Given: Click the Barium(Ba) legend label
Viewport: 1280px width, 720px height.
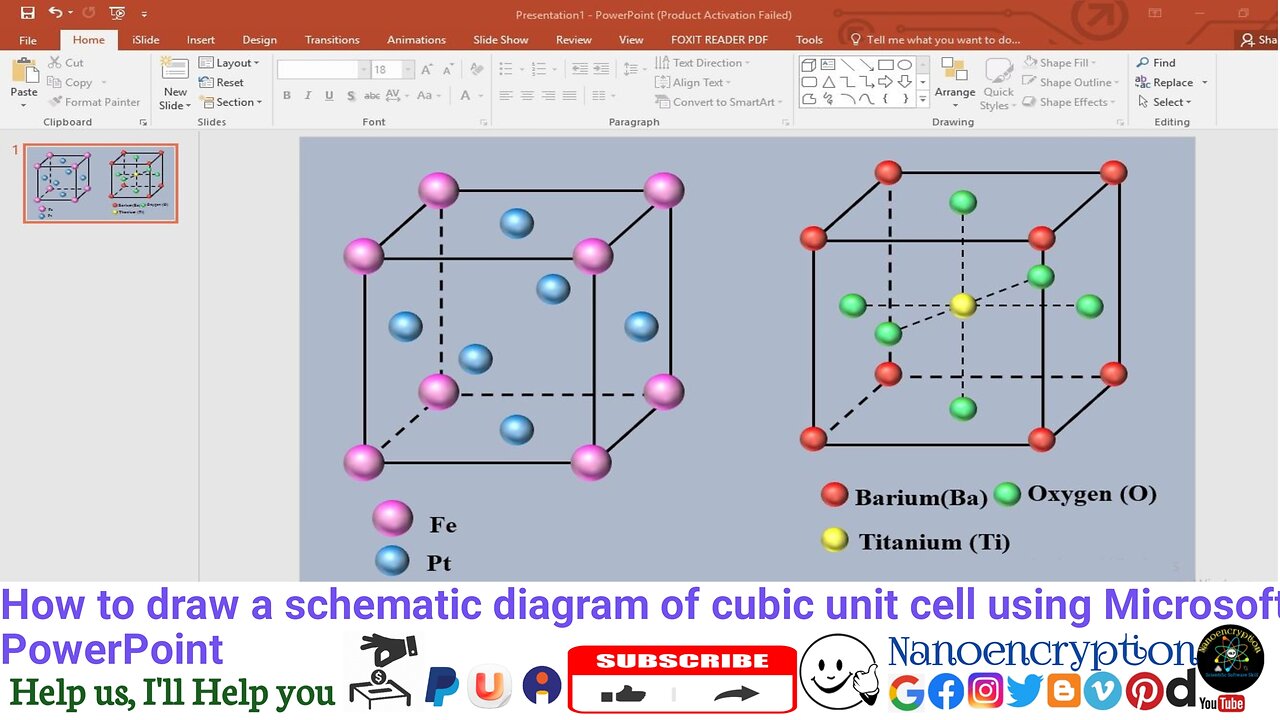Looking at the screenshot, I should tap(921, 497).
